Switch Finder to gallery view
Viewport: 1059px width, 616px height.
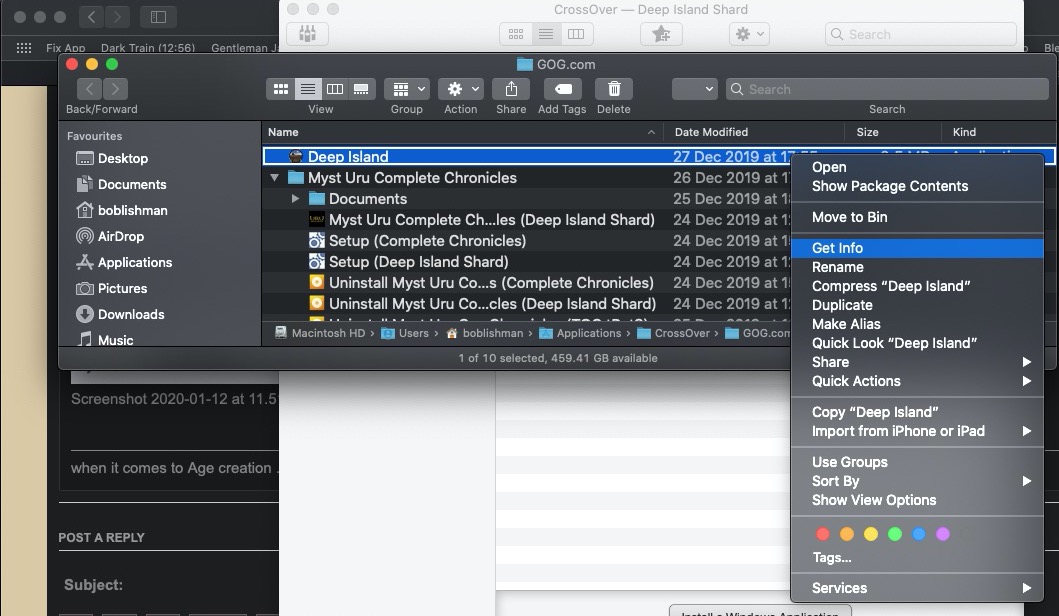click(x=361, y=89)
